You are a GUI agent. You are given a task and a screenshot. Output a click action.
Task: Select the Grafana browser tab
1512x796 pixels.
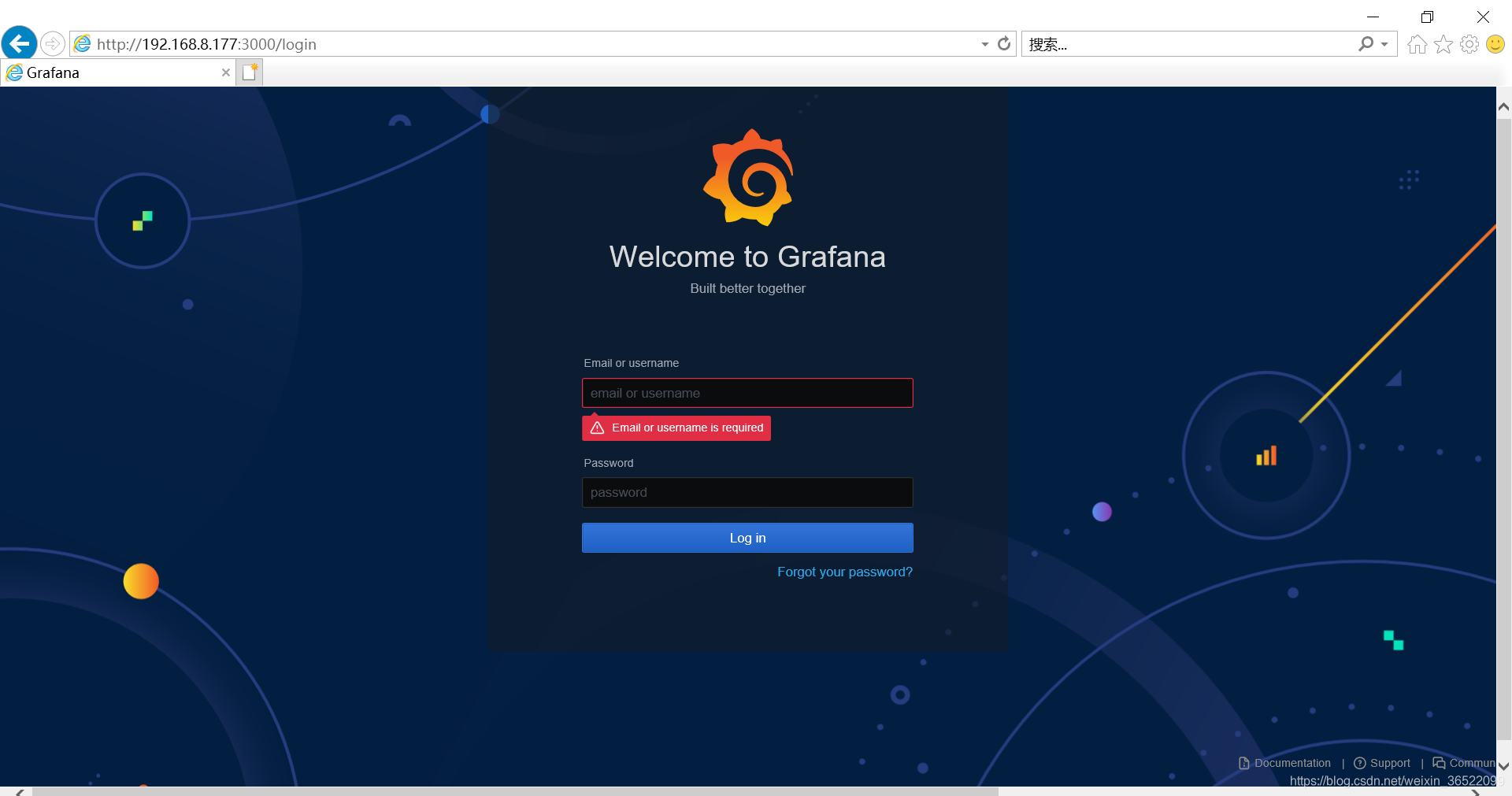118,72
